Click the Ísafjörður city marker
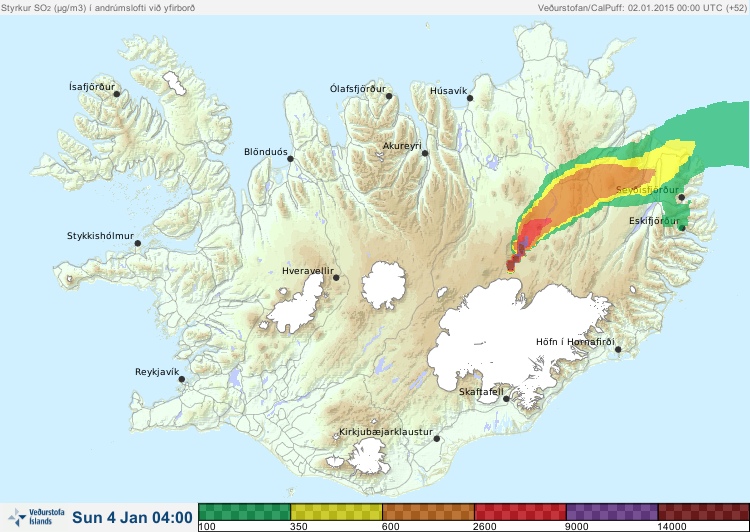Viewport: 750px width, 532px height. click(116, 94)
